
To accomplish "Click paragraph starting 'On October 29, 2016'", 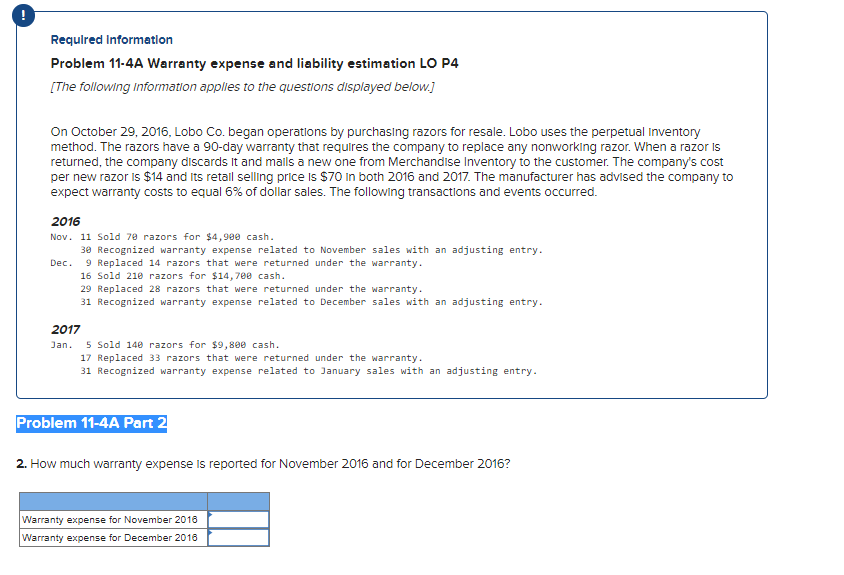I will (392, 162).
